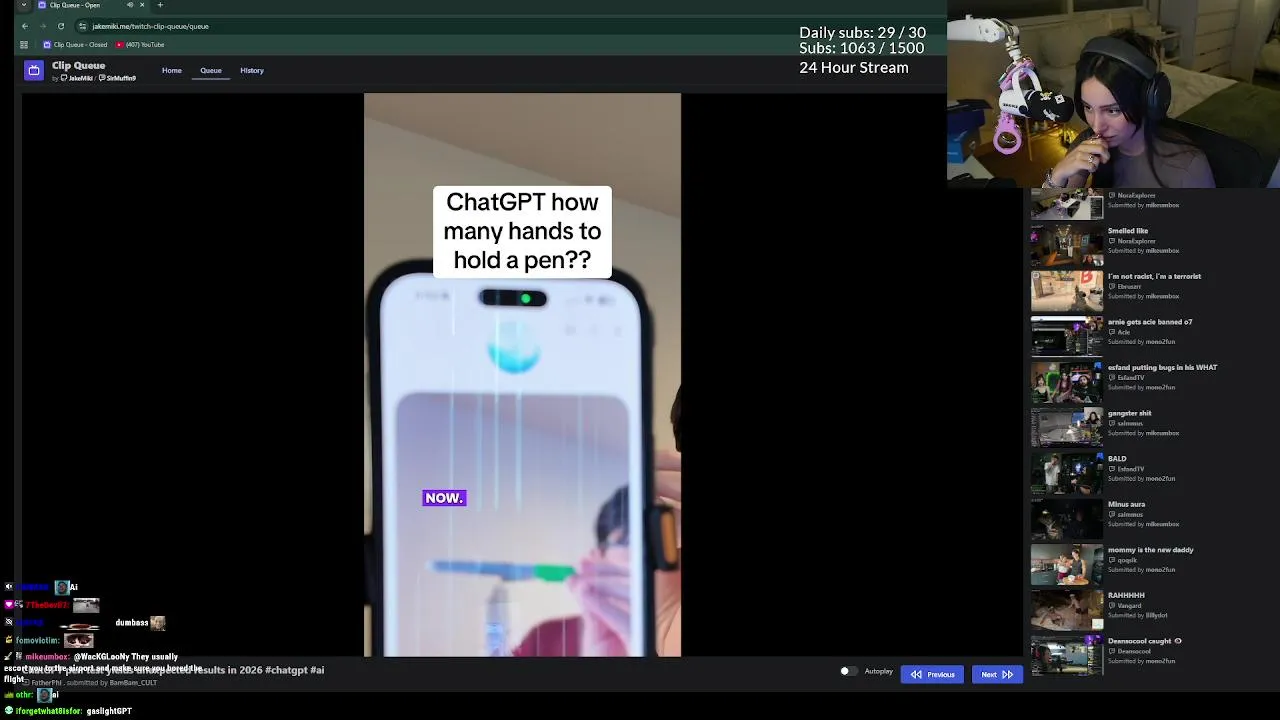Click chat icon beside Acie channel name
Viewport: 1280px width, 720px height.
click(x=1111, y=332)
